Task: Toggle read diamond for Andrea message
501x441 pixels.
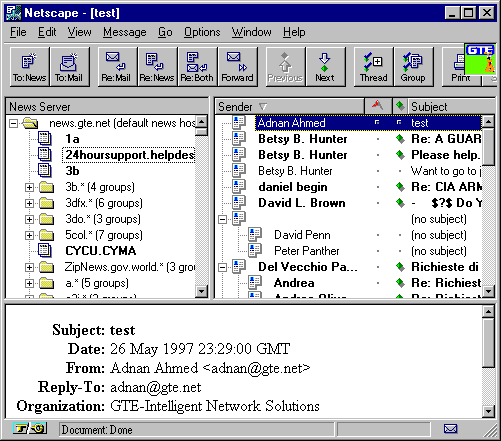Action: click(x=400, y=283)
